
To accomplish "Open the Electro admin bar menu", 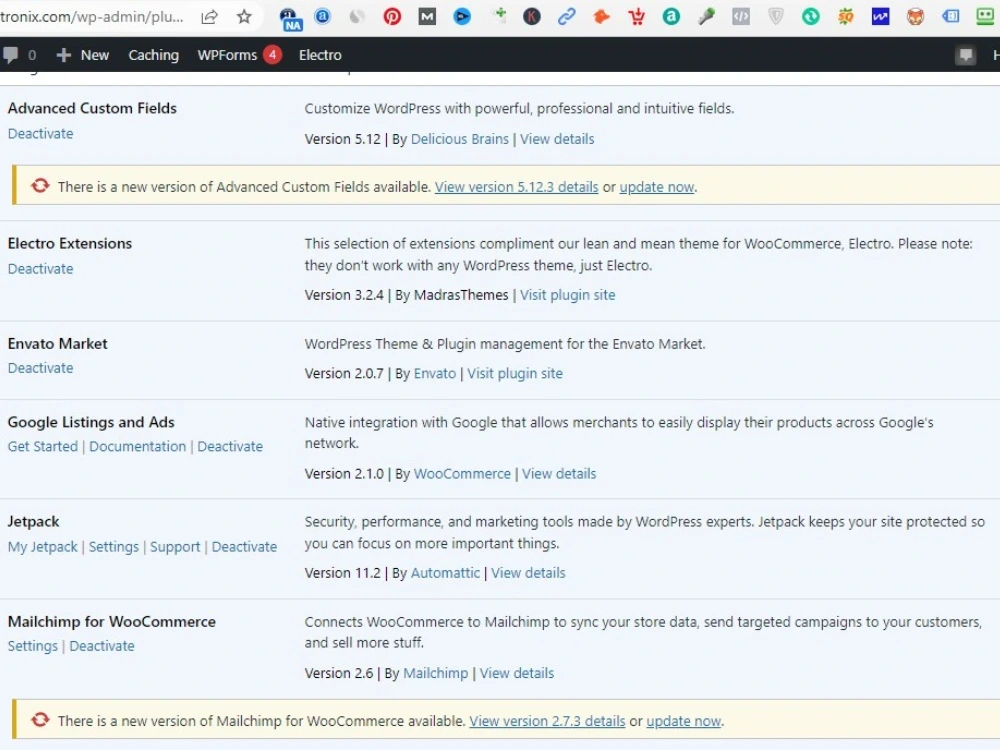I will coord(320,55).
